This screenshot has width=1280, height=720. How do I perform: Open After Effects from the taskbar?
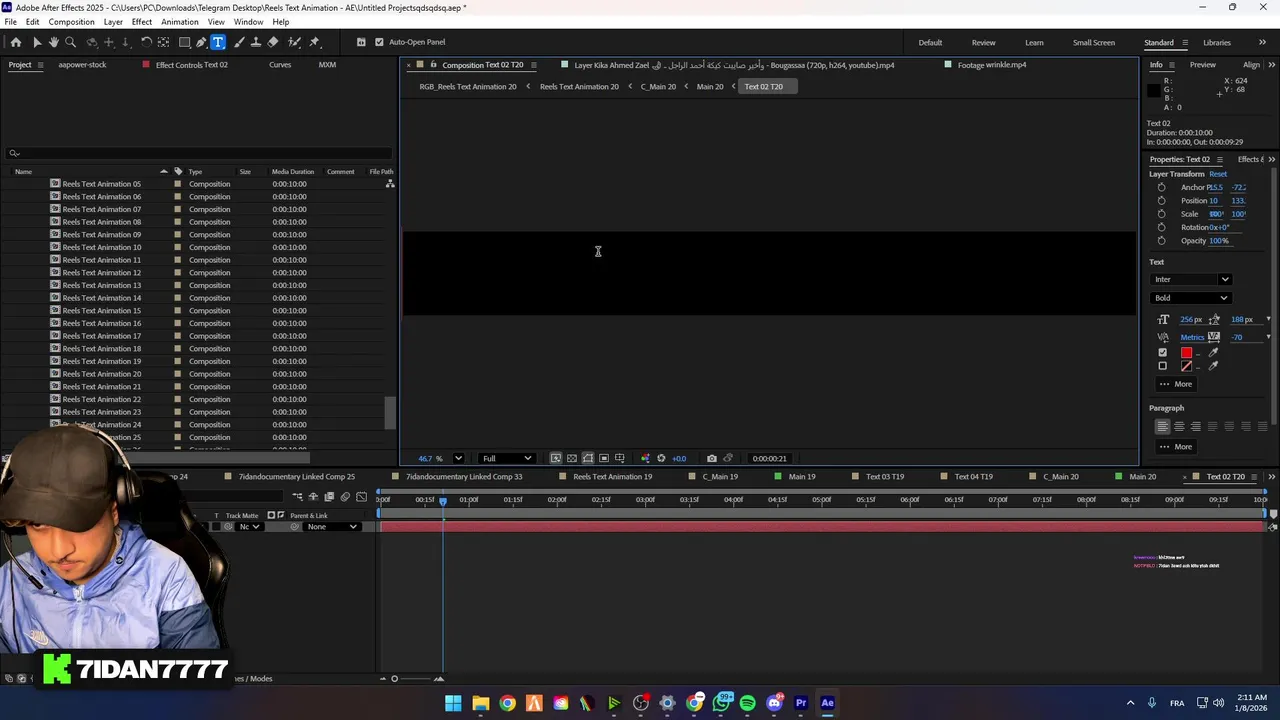point(827,703)
